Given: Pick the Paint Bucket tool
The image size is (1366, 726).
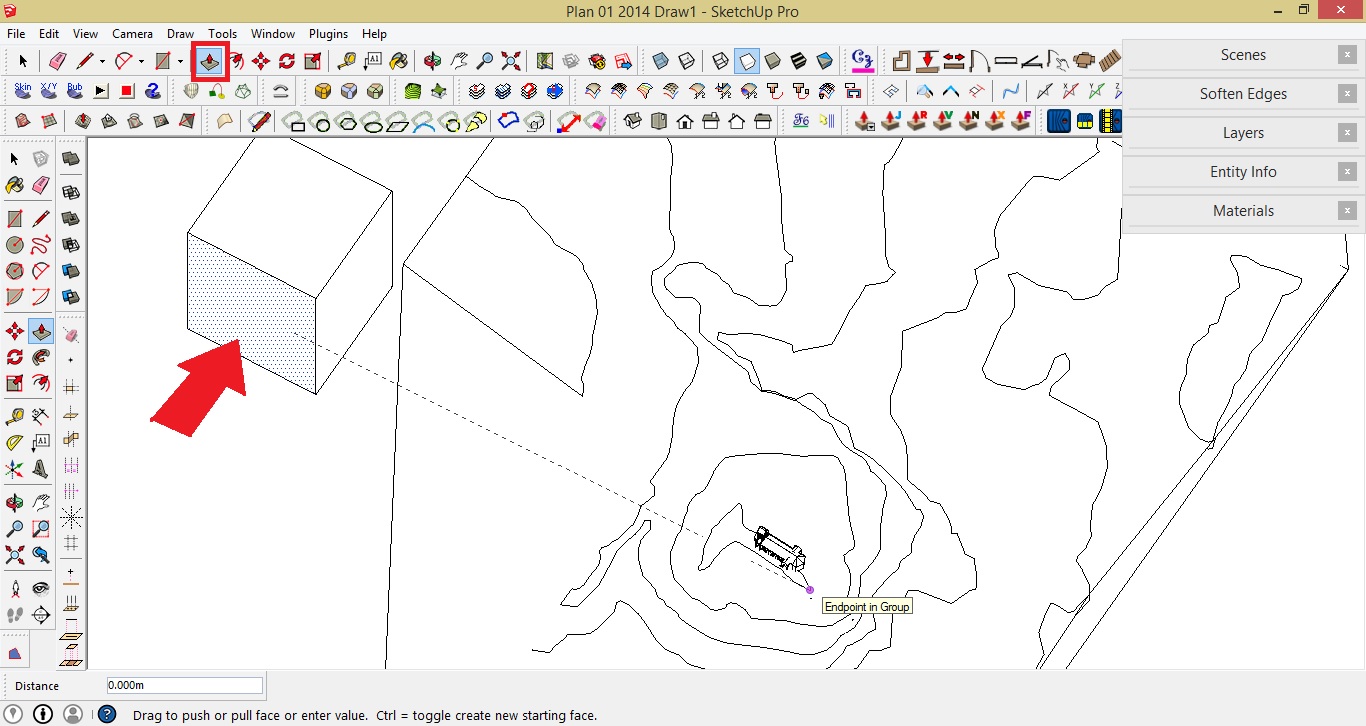Looking at the screenshot, I should [396, 61].
